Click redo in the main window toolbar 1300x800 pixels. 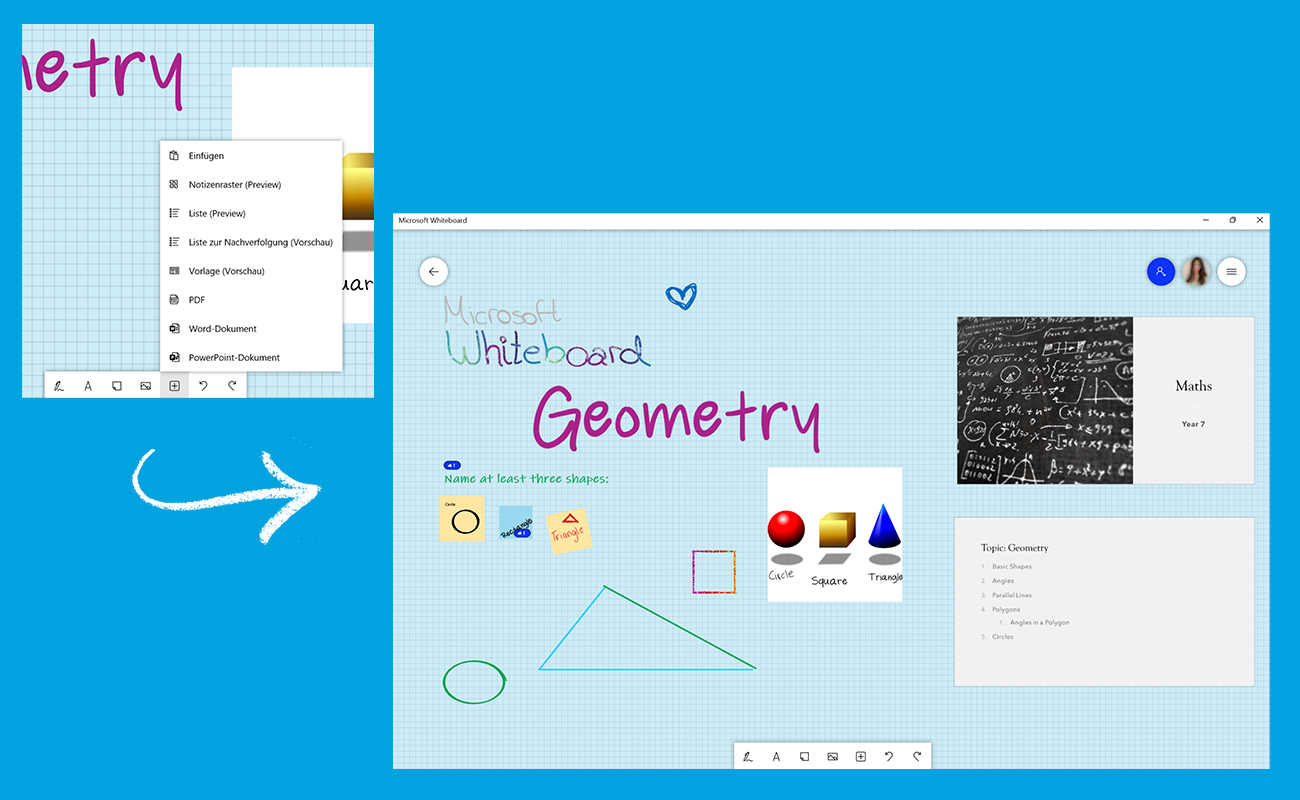(917, 757)
